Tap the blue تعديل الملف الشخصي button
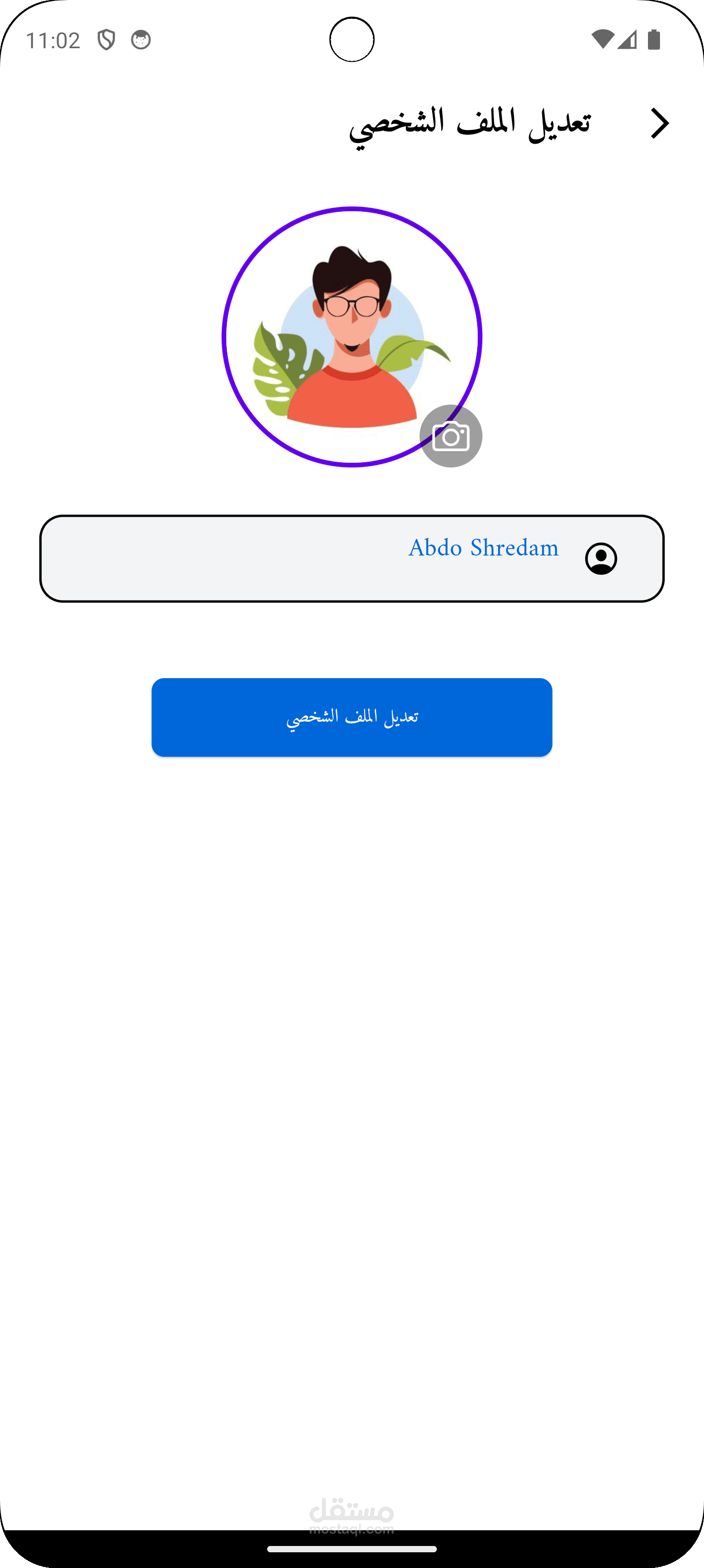The image size is (704, 1568). (x=351, y=717)
